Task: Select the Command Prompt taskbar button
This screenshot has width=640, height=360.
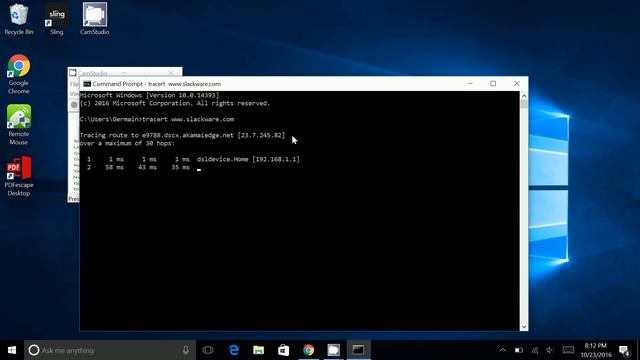Action: 358,350
